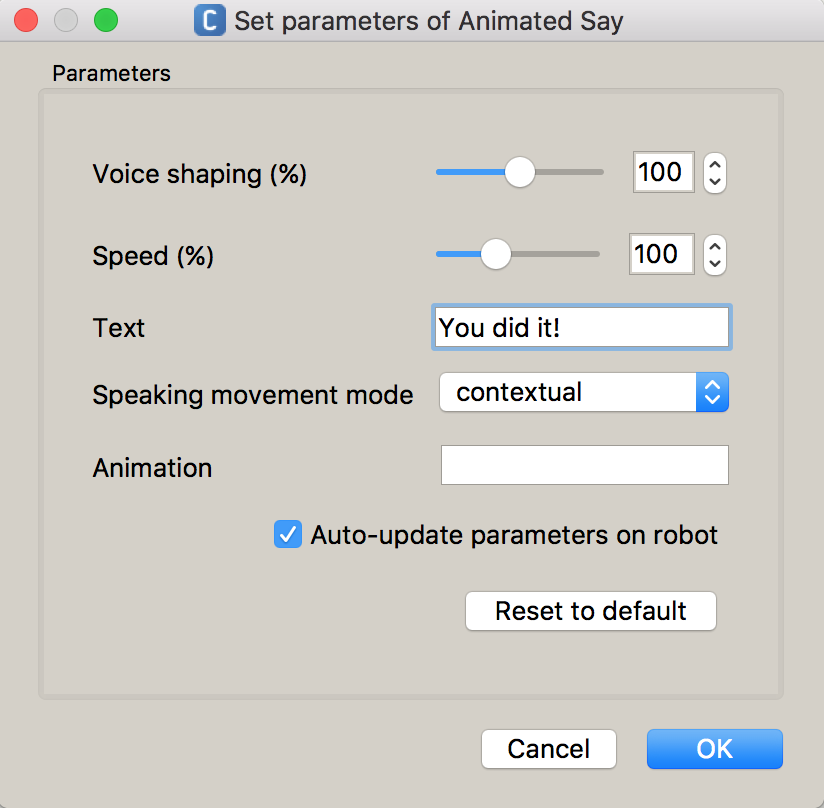Increase Voice shaping with the up arrow

click(x=714, y=163)
